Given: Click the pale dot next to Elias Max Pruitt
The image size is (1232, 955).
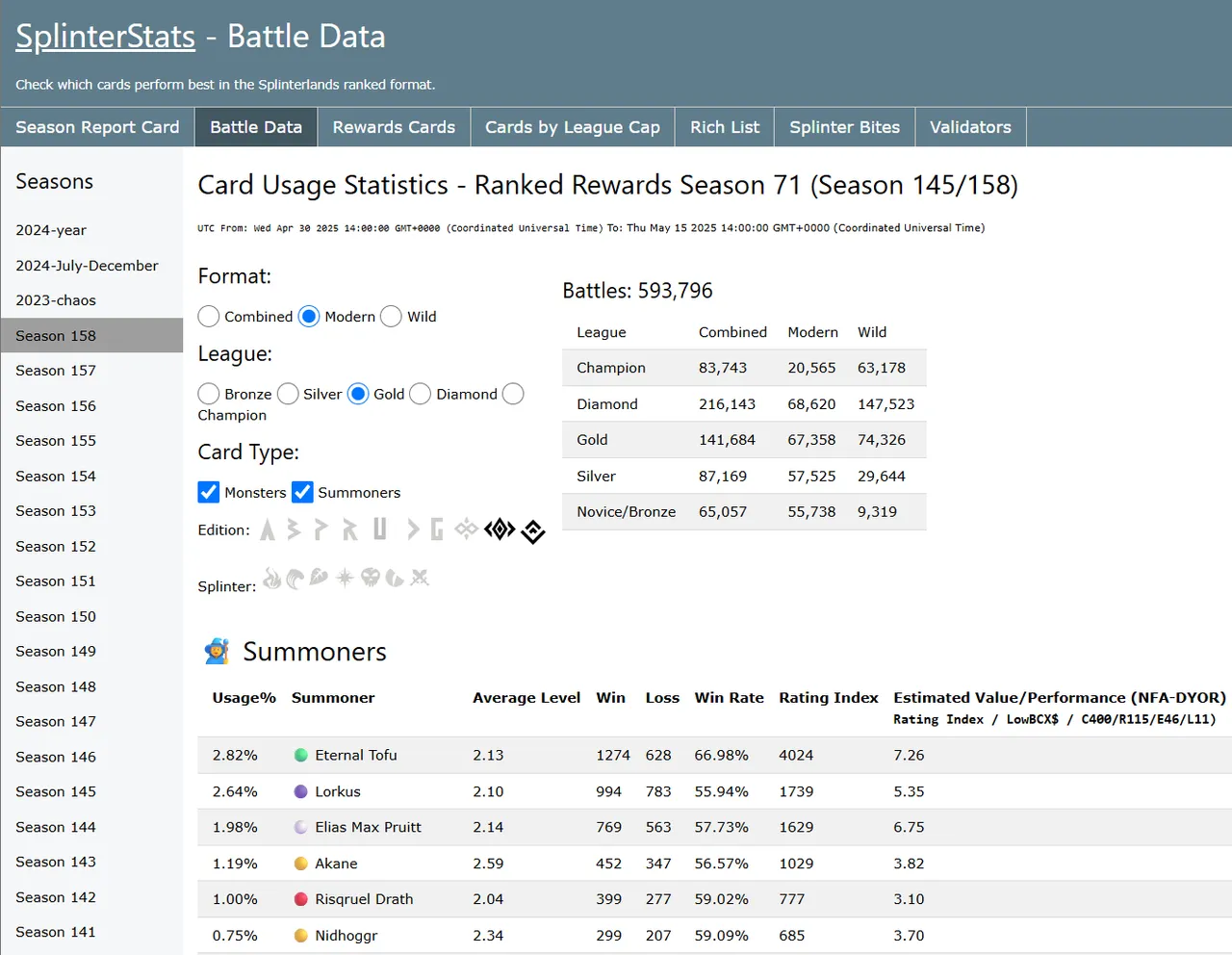Looking at the screenshot, I should tap(301, 827).
